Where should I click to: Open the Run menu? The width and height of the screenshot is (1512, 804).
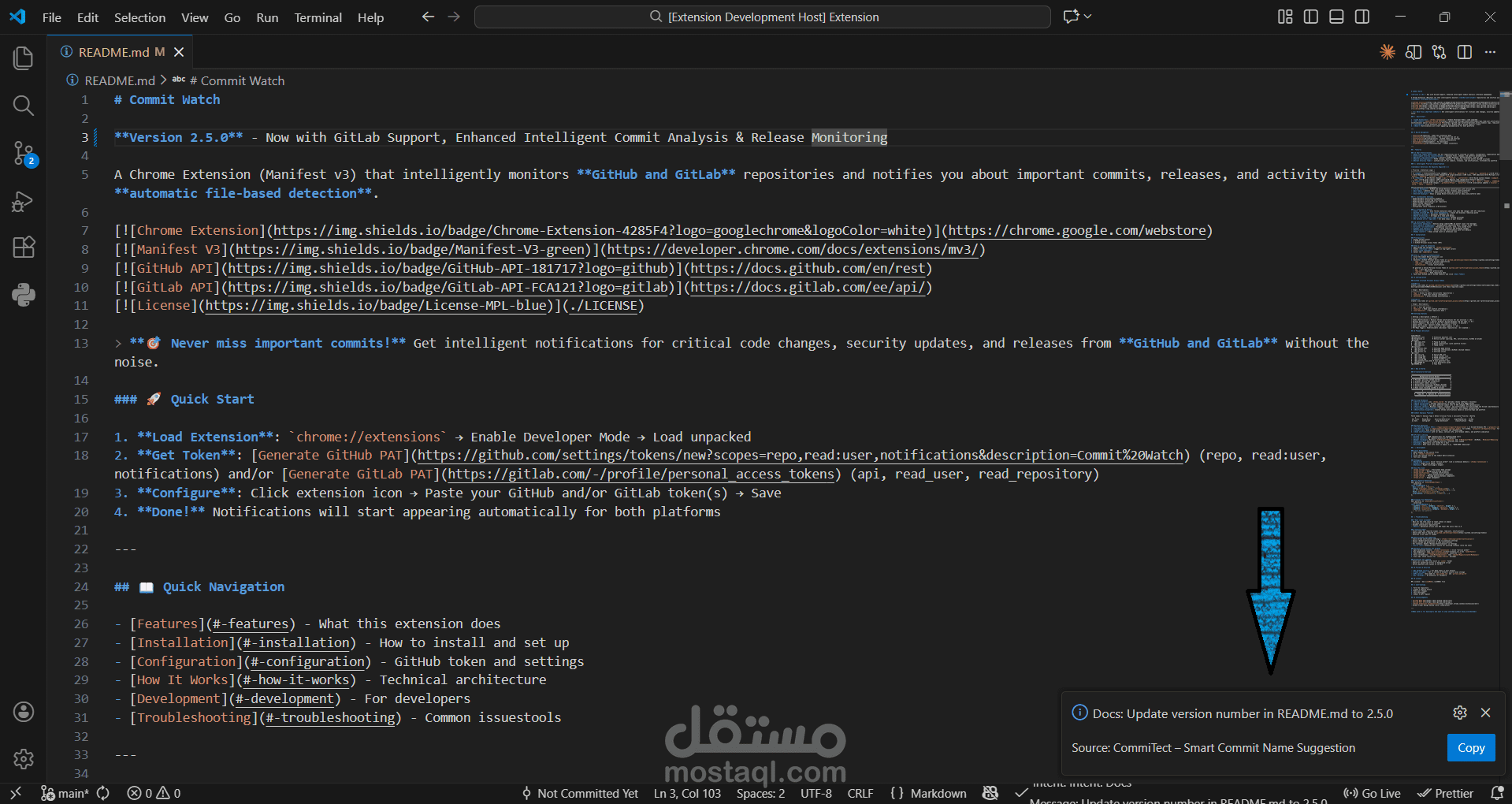coord(267,17)
